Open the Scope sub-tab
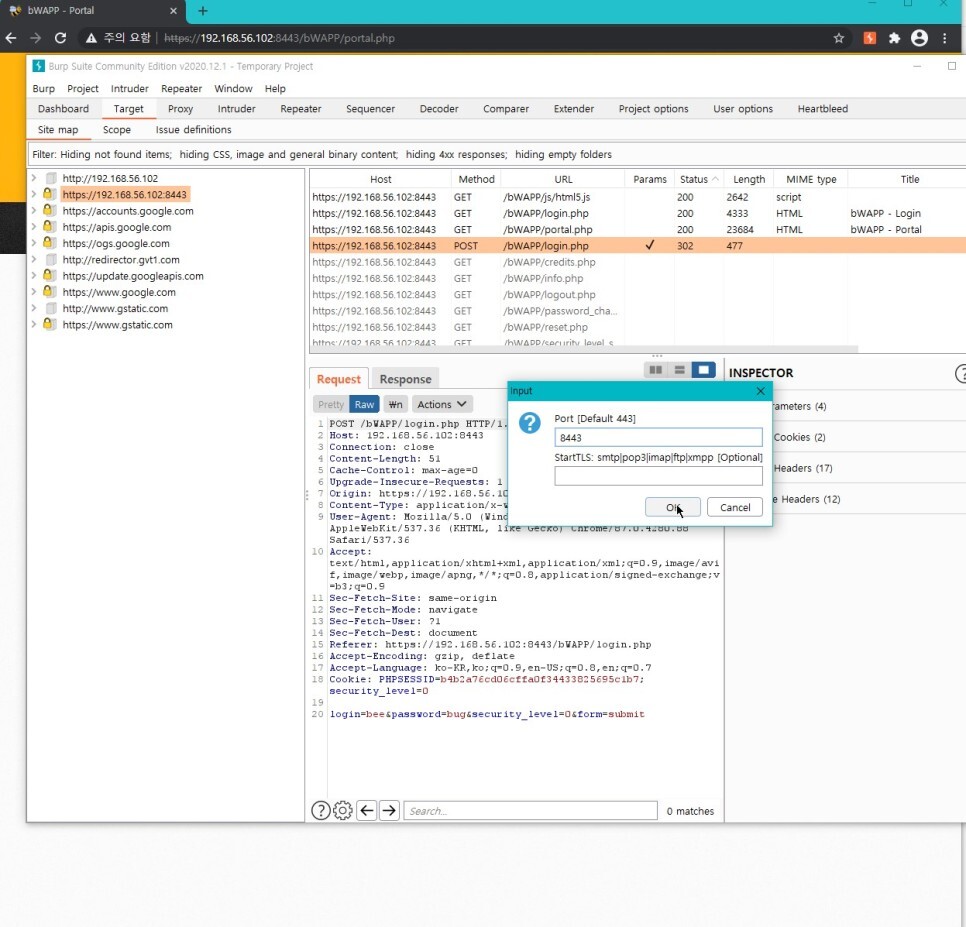 [116, 130]
